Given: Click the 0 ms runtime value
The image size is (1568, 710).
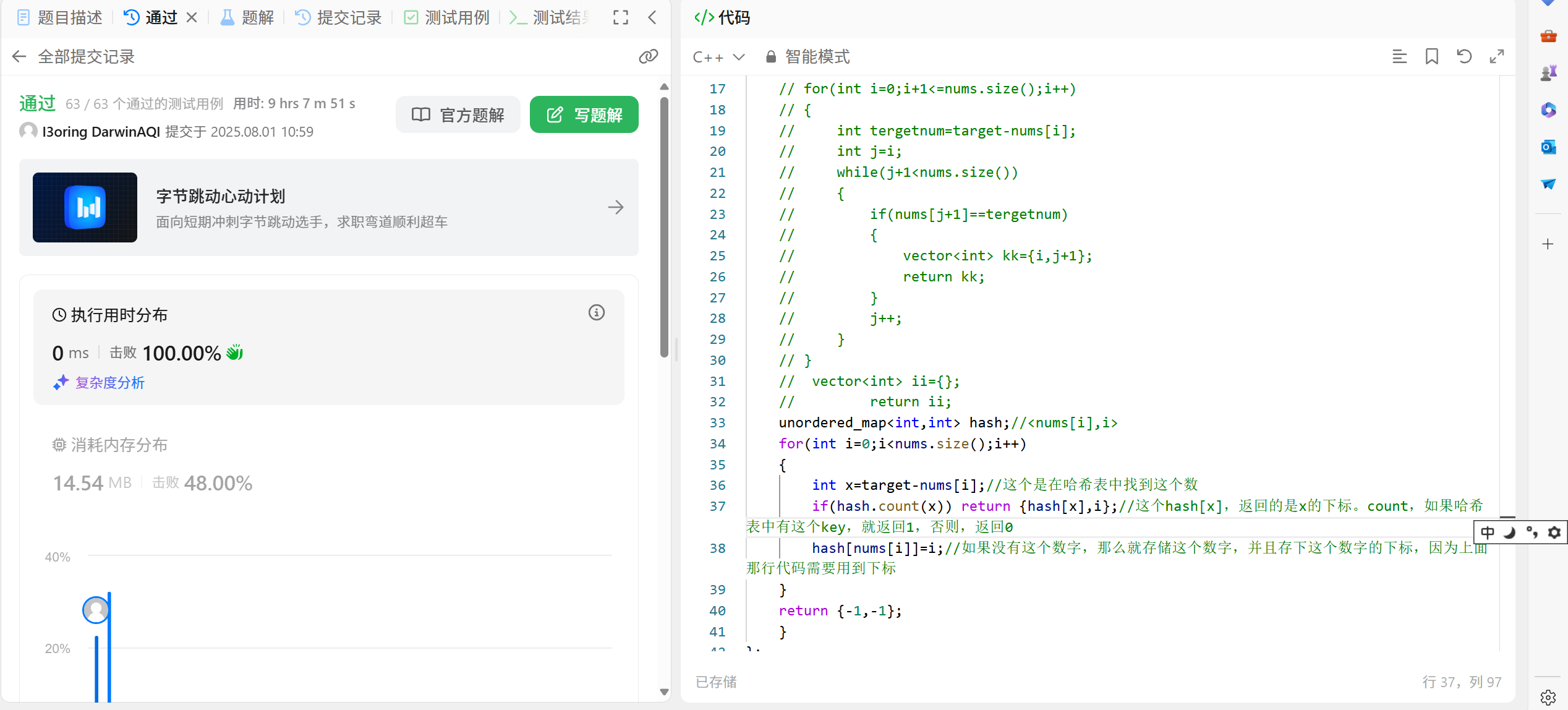Looking at the screenshot, I should coord(70,353).
